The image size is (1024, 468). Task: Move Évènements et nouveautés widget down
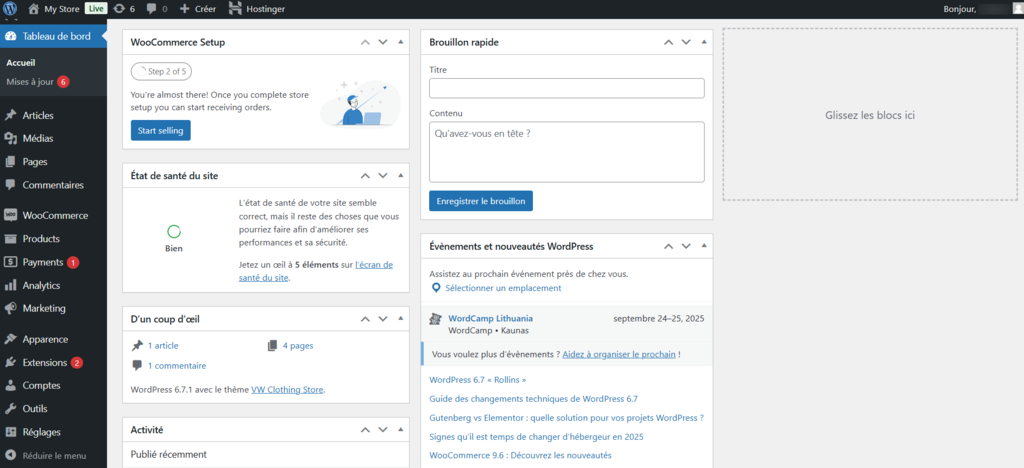pos(686,247)
